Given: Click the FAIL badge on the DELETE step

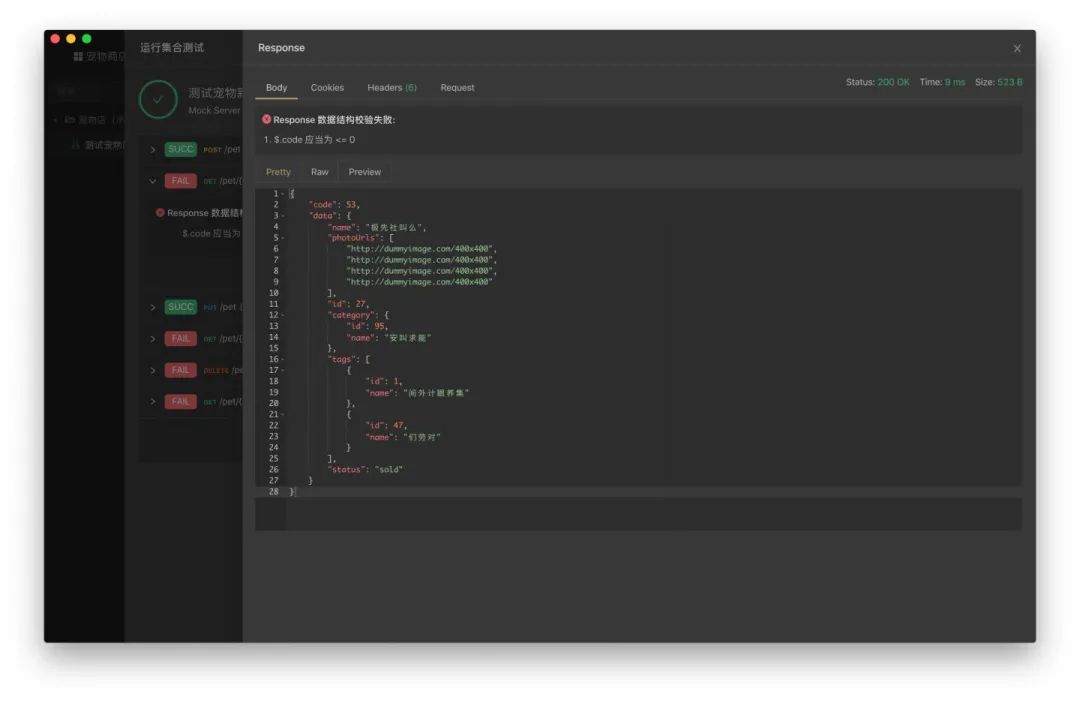Looking at the screenshot, I should 180,370.
